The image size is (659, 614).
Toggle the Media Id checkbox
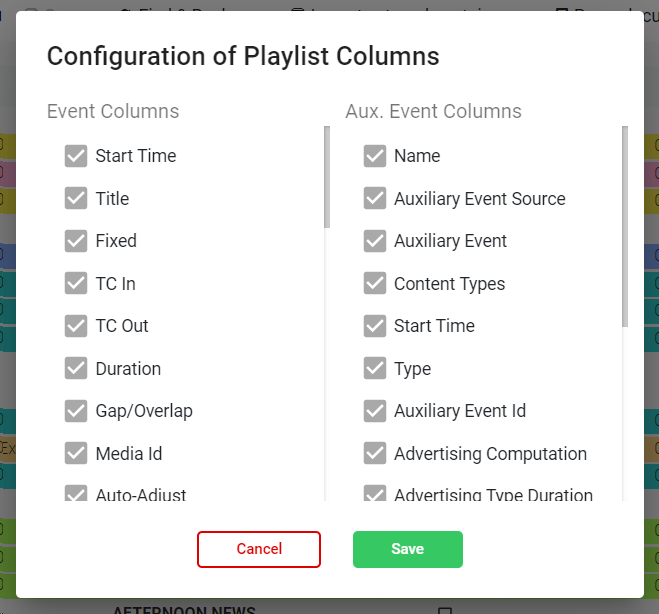[x=76, y=454]
